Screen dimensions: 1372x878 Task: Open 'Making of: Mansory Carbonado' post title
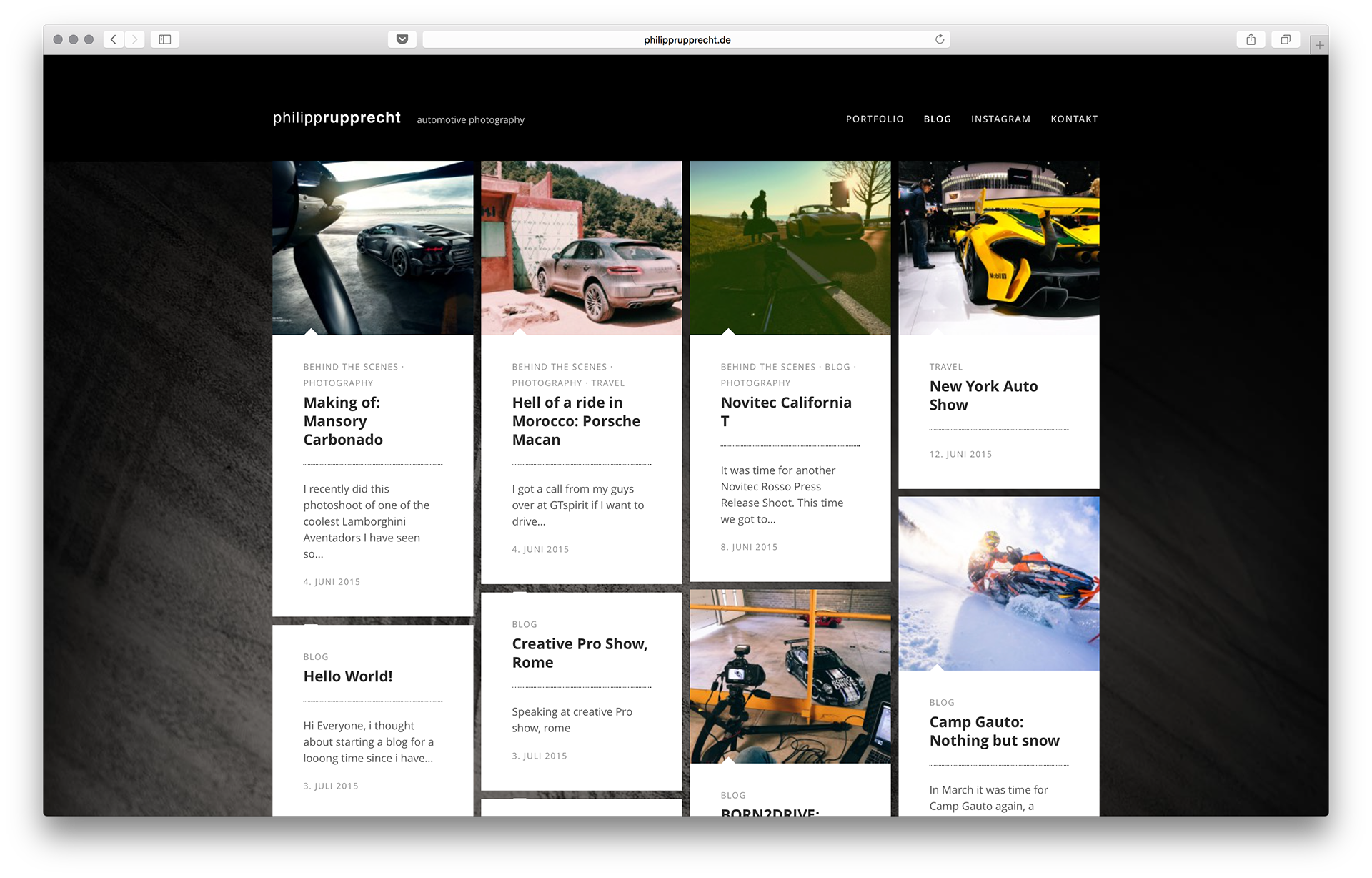[343, 421]
